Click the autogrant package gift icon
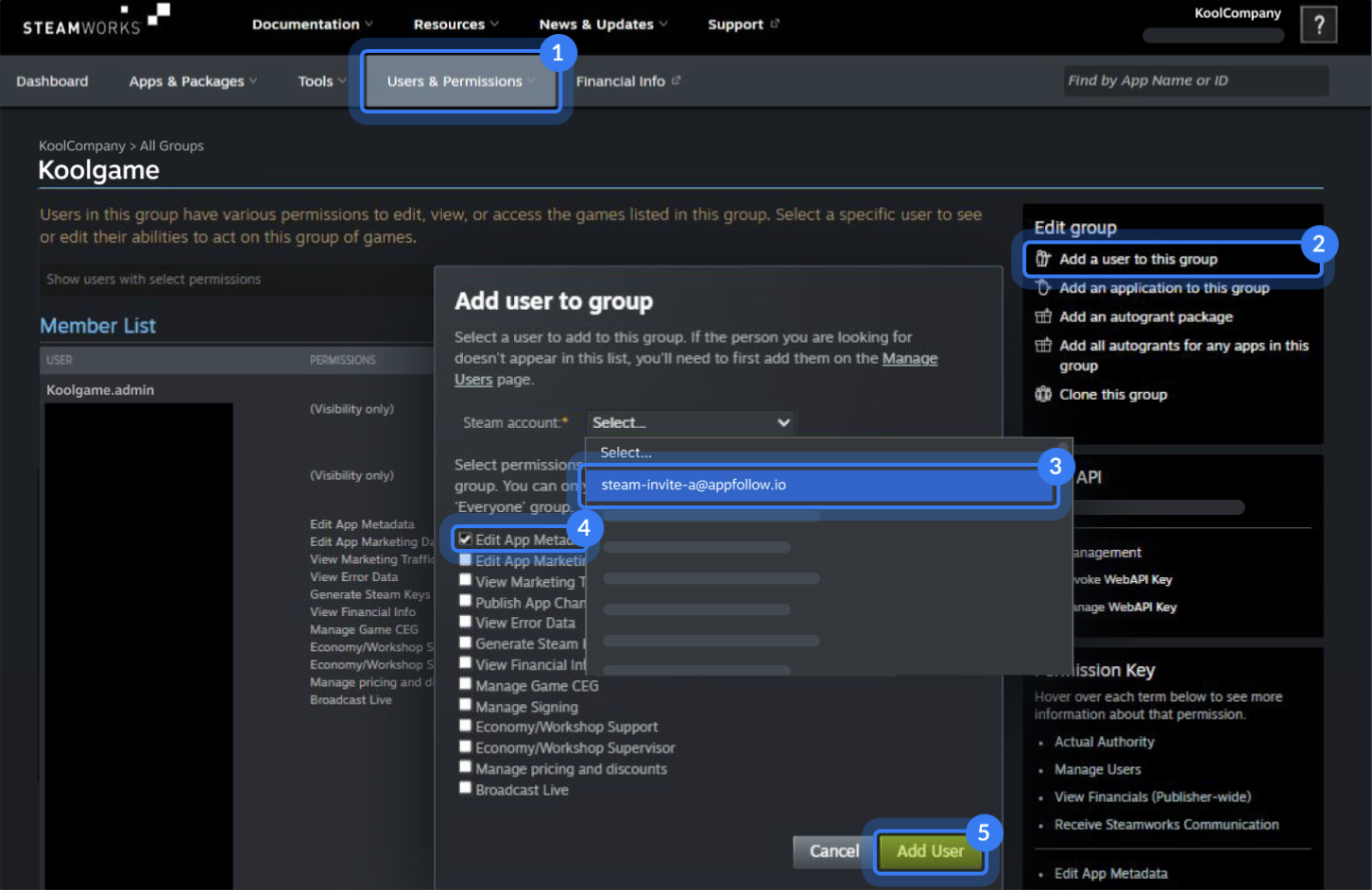The height and width of the screenshot is (890, 1372). click(x=1043, y=317)
